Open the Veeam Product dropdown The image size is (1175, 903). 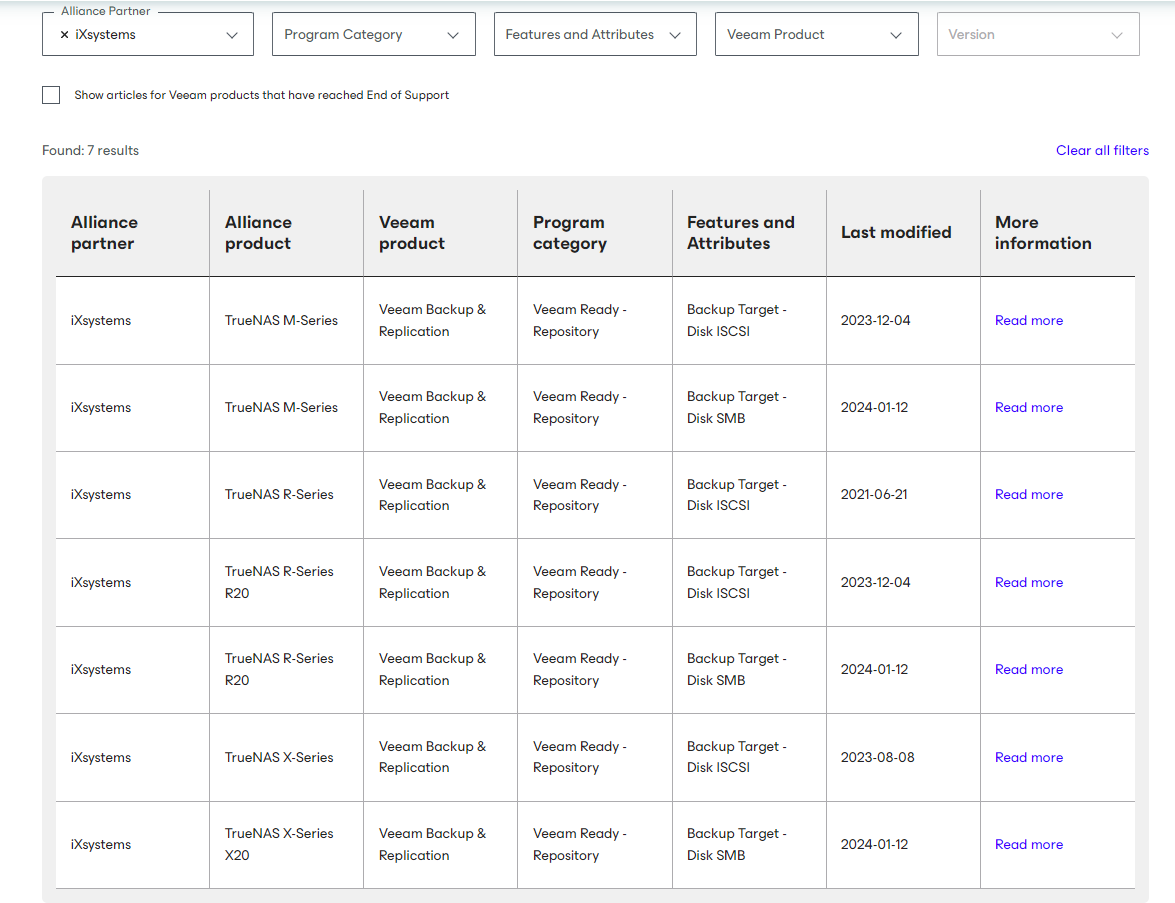click(x=815, y=34)
